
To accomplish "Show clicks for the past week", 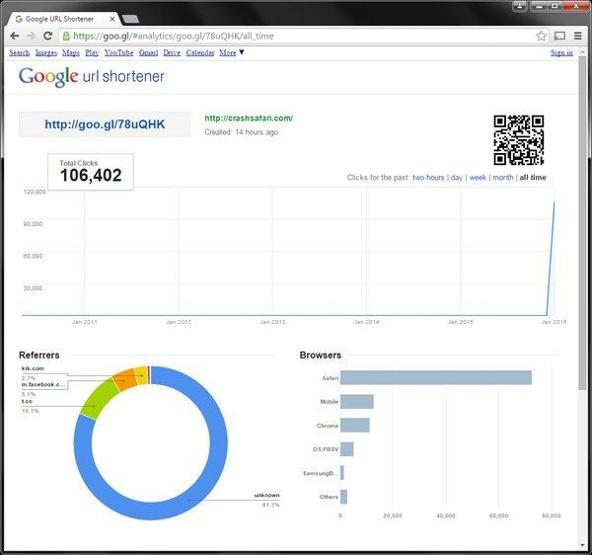I will pyautogui.click(x=478, y=177).
